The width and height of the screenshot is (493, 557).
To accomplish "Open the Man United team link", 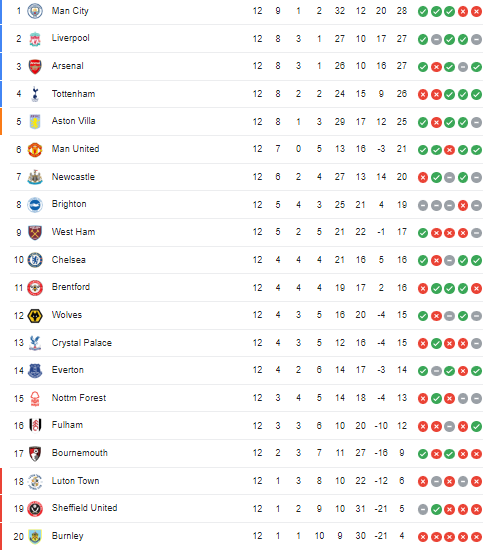I will 75,149.
